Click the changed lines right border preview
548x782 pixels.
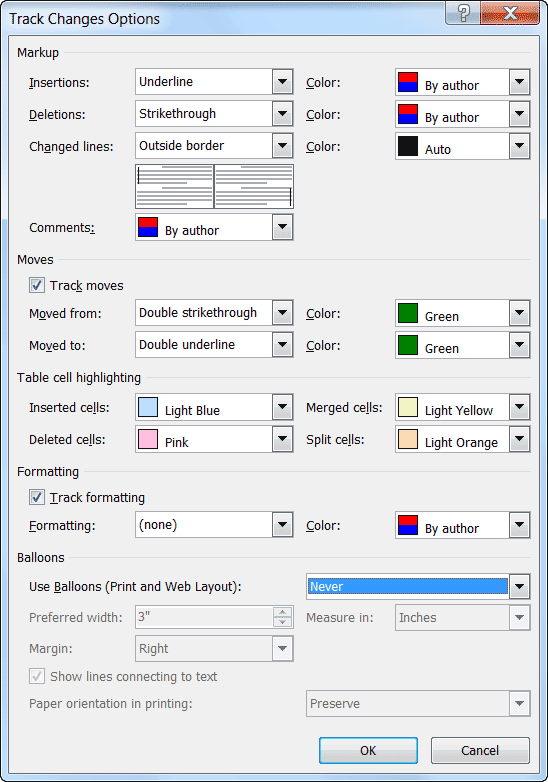254,187
